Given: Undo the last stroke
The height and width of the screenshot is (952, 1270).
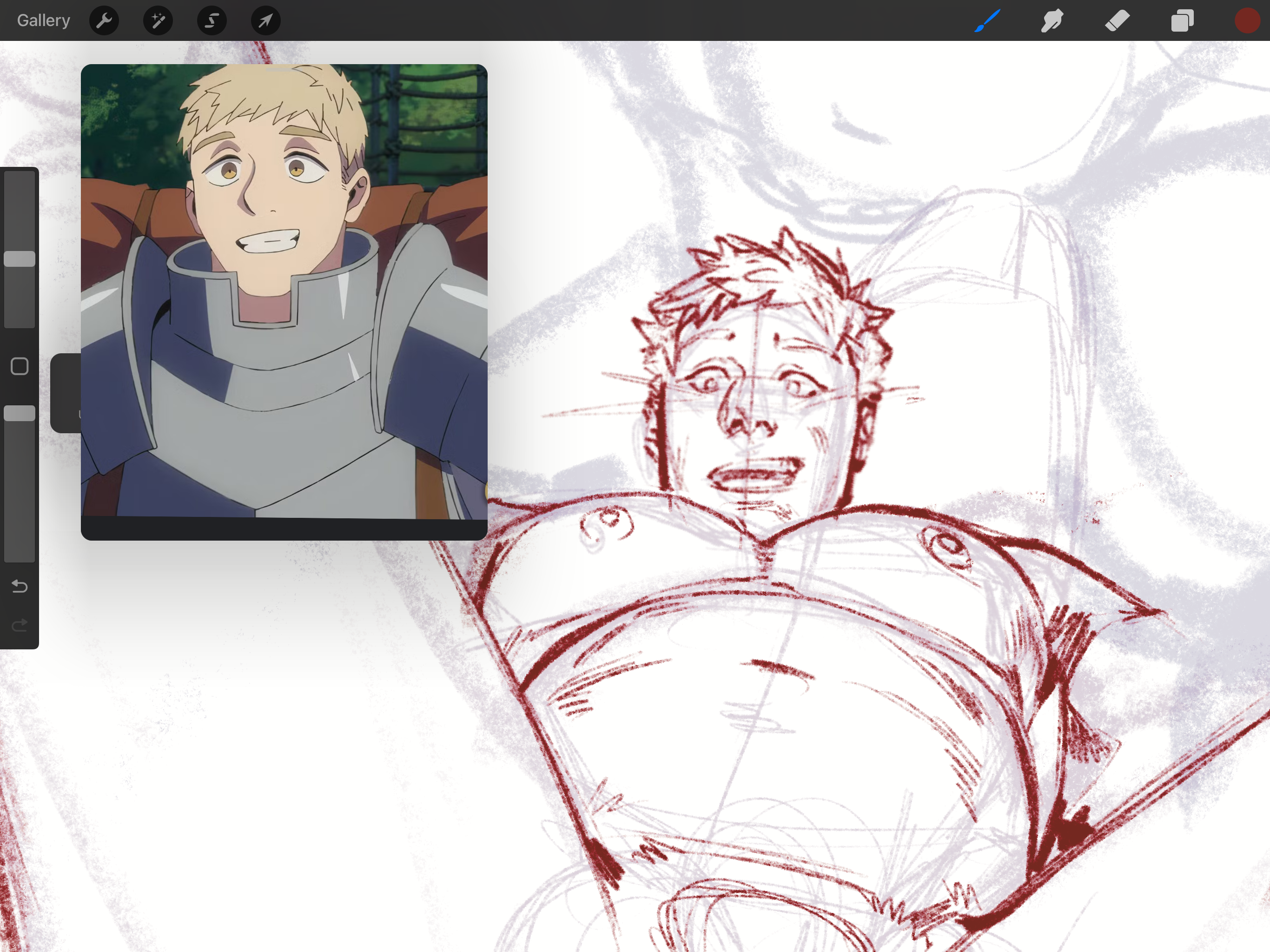Looking at the screenshot, I should point(20,586).
